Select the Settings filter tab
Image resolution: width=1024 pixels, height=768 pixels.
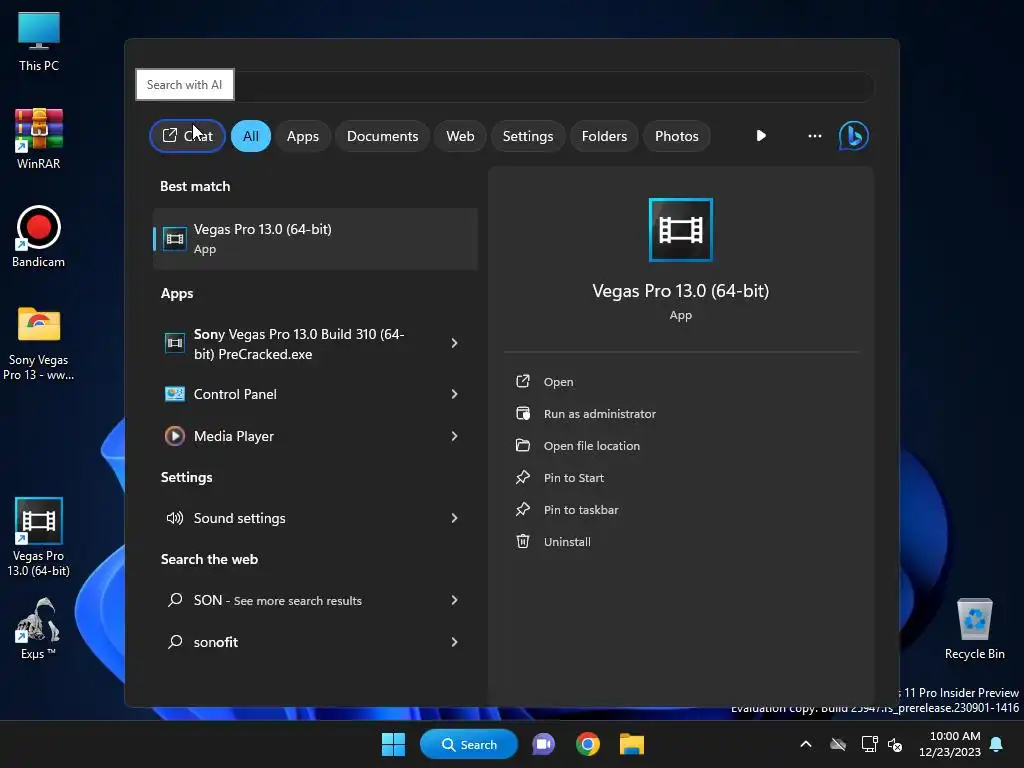coord(528,136)
